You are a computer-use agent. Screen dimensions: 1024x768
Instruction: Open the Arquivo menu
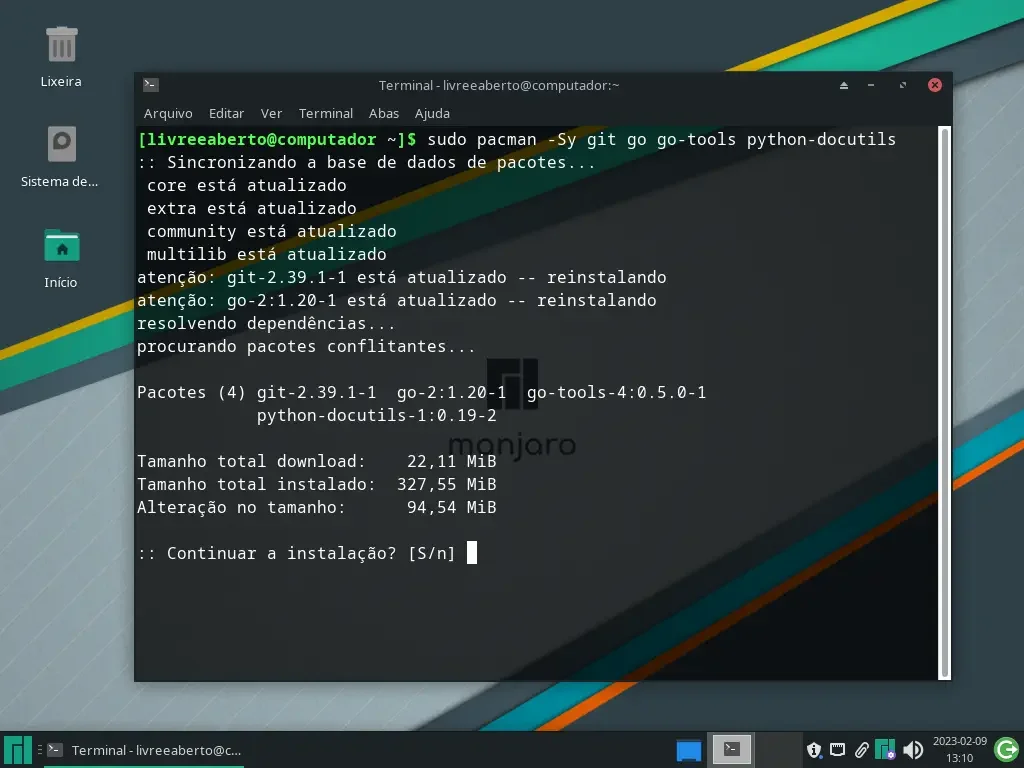pos(168,114)
